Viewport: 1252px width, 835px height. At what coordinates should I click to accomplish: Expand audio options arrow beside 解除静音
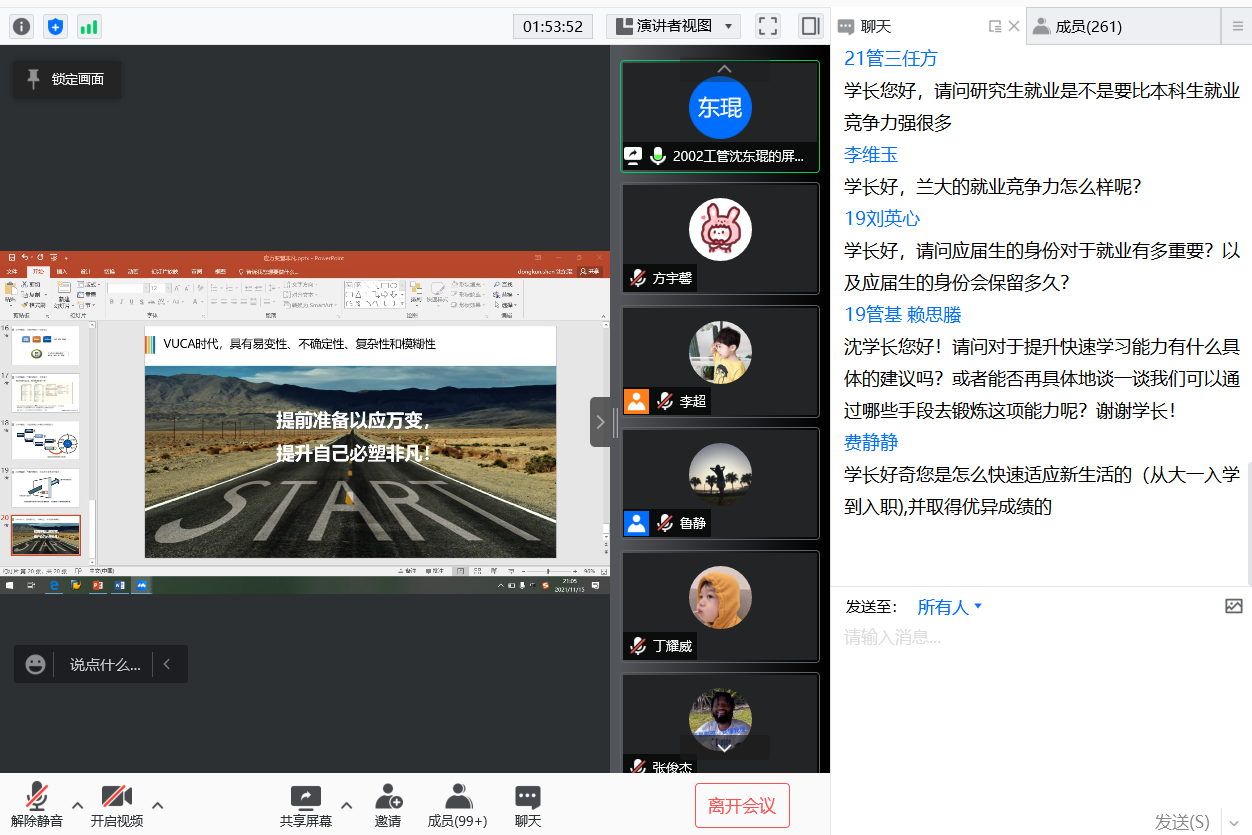(77, 805)
